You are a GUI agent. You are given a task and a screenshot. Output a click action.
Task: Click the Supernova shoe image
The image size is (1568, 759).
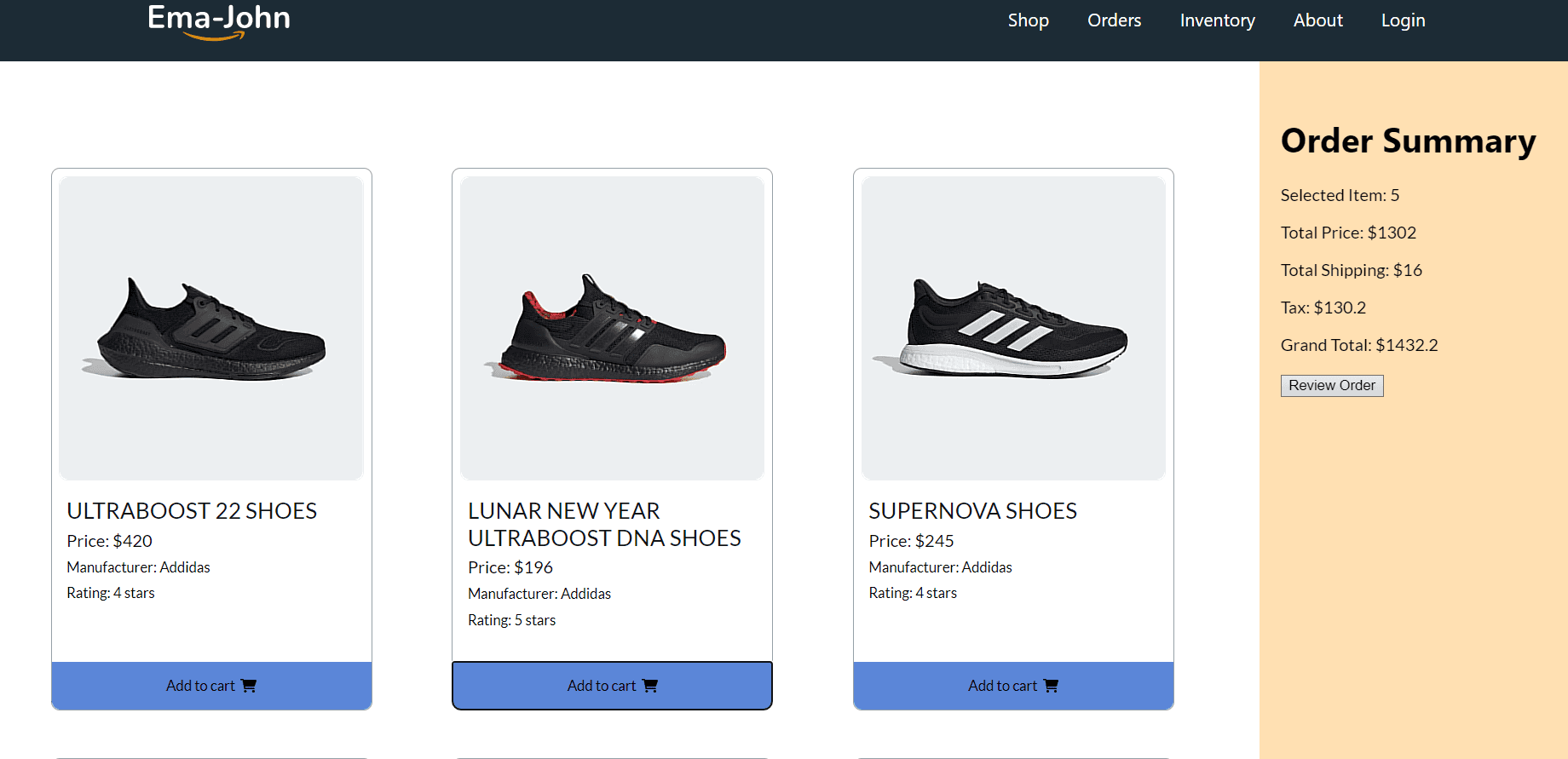(1013, 328)
